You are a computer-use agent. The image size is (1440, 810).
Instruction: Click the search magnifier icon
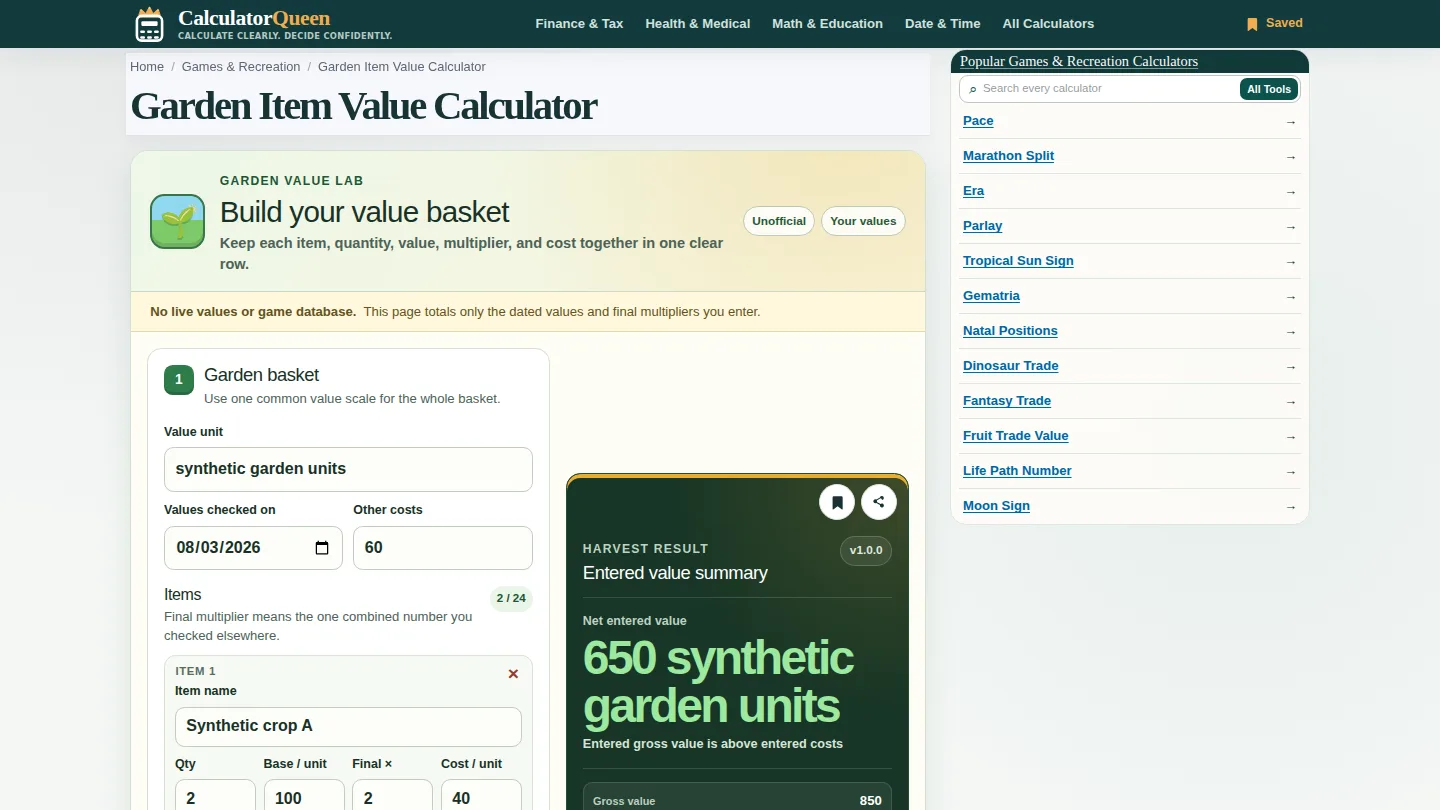click(x=973, y=89)
